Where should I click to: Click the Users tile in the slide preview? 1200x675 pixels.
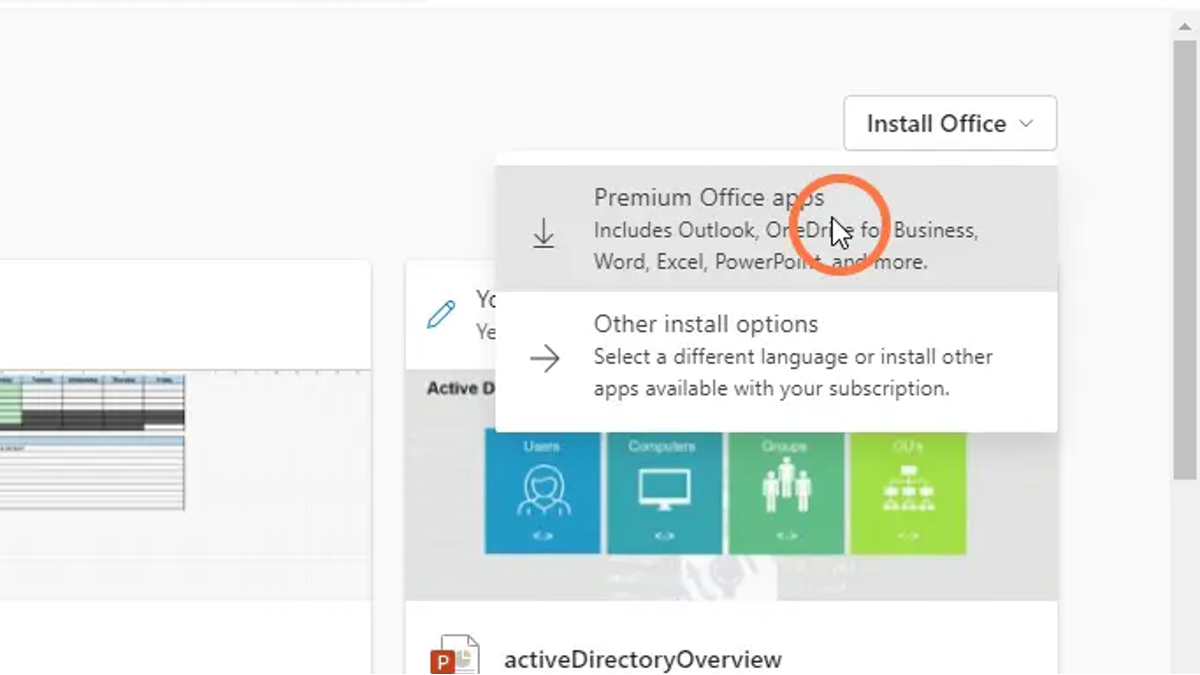[543, 492]
